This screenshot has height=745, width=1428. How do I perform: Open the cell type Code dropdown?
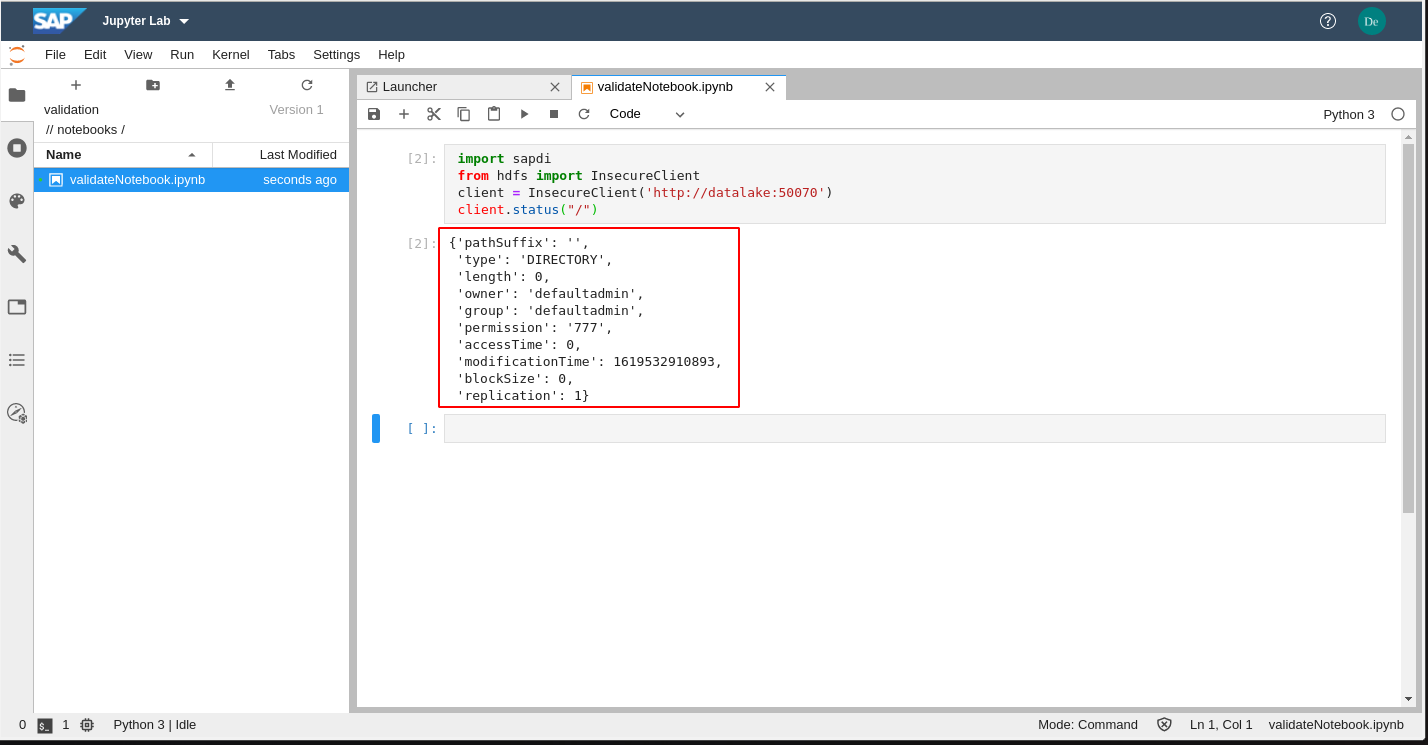[x=647, y=114]
